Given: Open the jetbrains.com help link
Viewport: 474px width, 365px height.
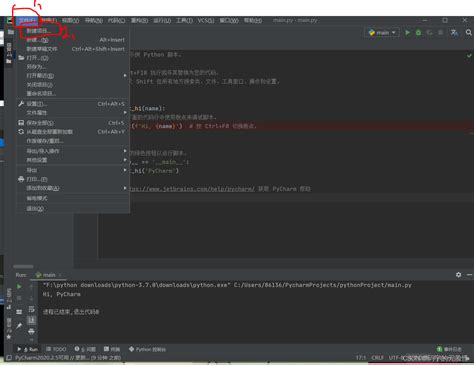Looking at the screenshot, I should click(x=192, y=189).
